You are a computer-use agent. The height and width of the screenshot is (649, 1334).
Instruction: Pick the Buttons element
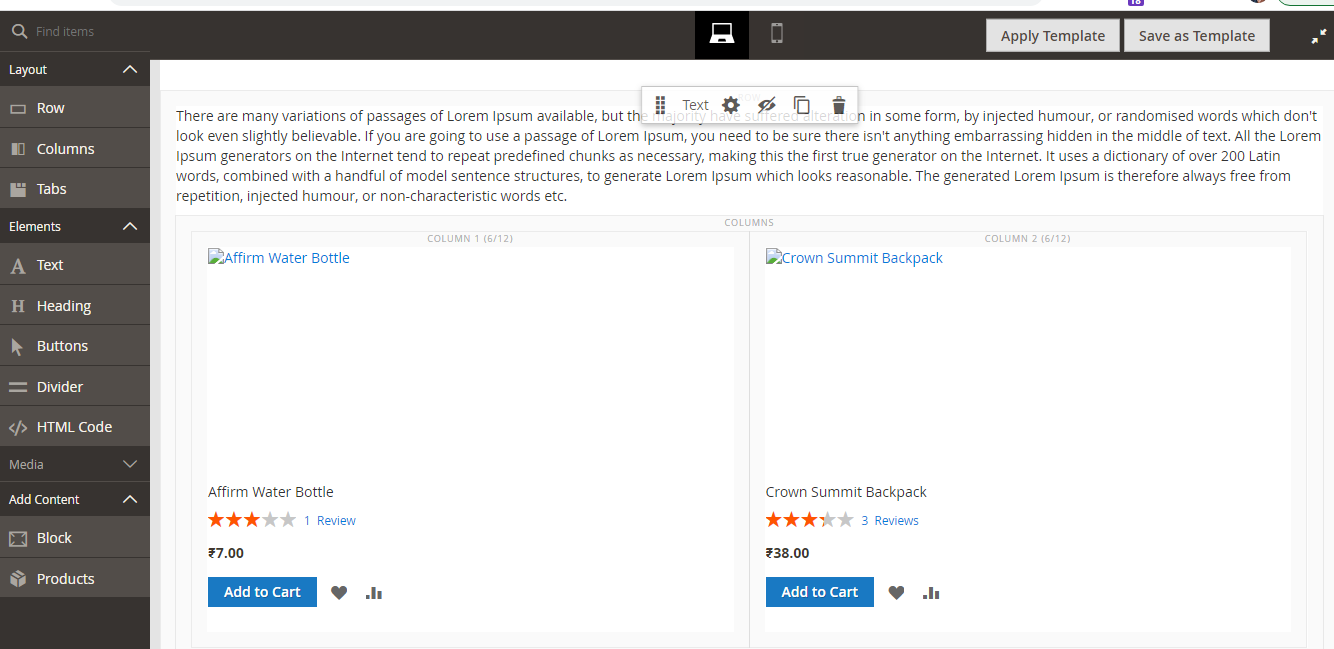point(75,345)
